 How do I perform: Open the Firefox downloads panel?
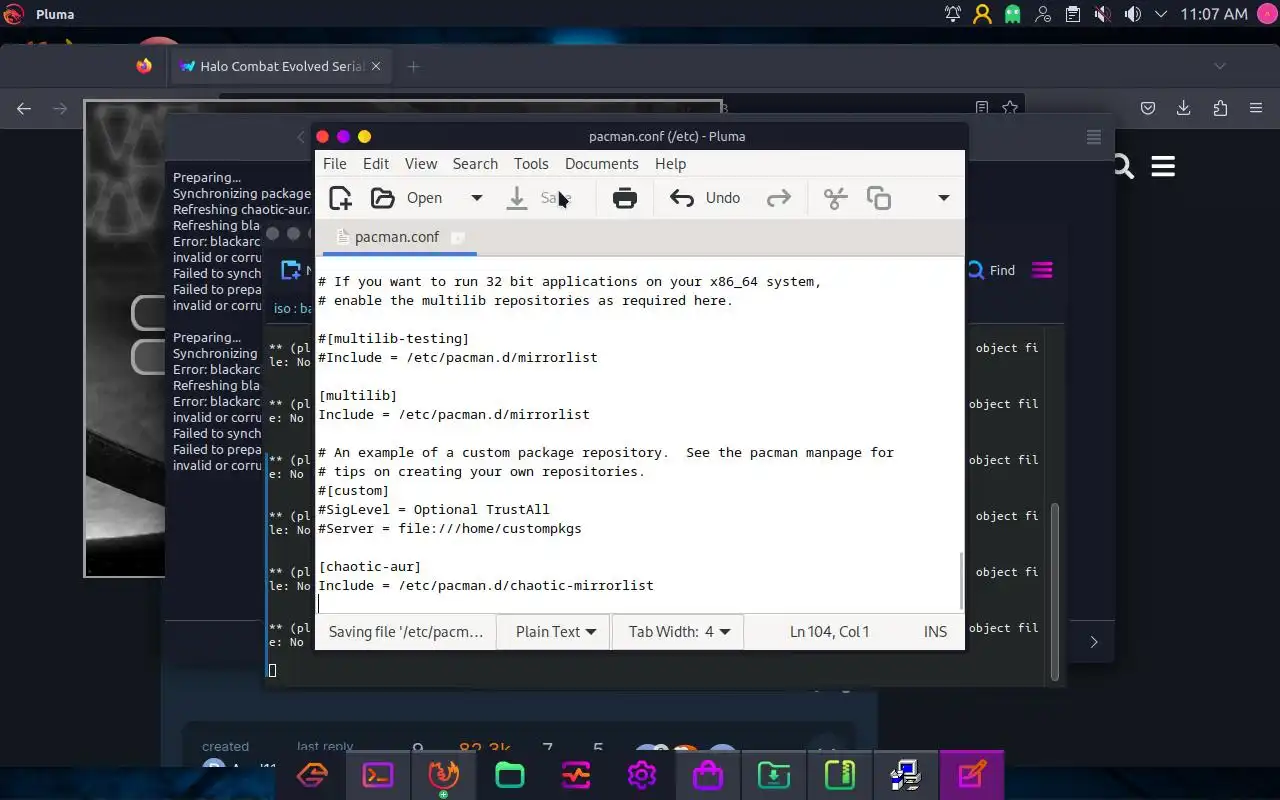pos(1184,108)
